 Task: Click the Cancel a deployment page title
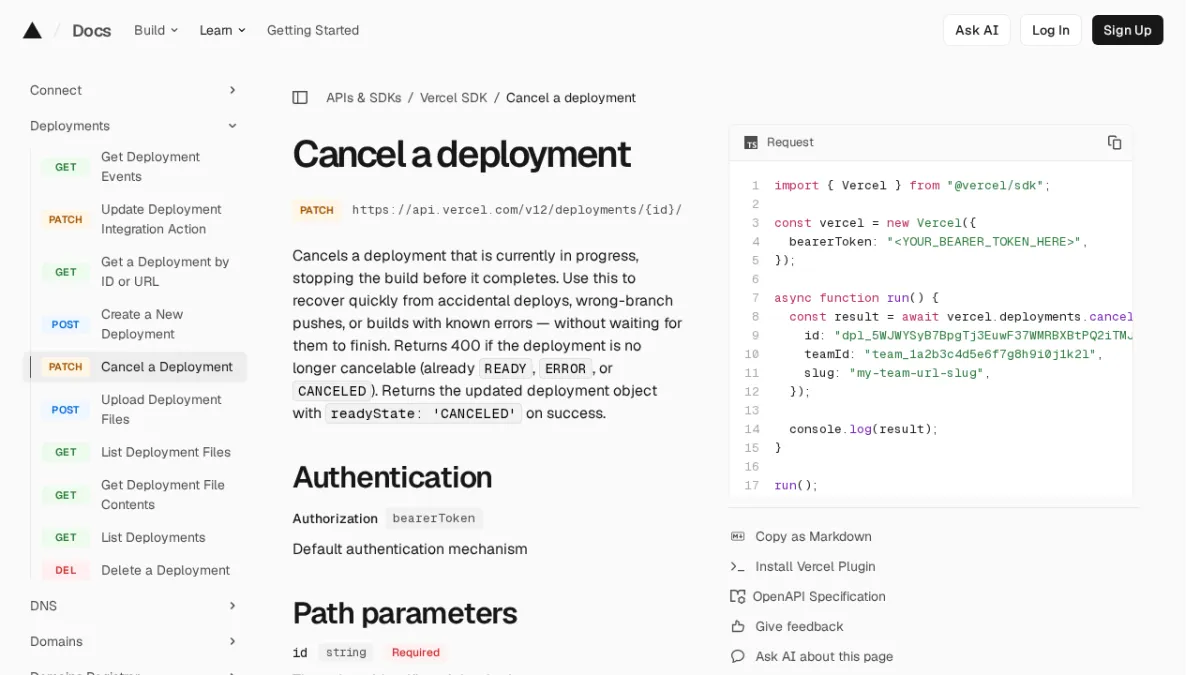point(461,155)
